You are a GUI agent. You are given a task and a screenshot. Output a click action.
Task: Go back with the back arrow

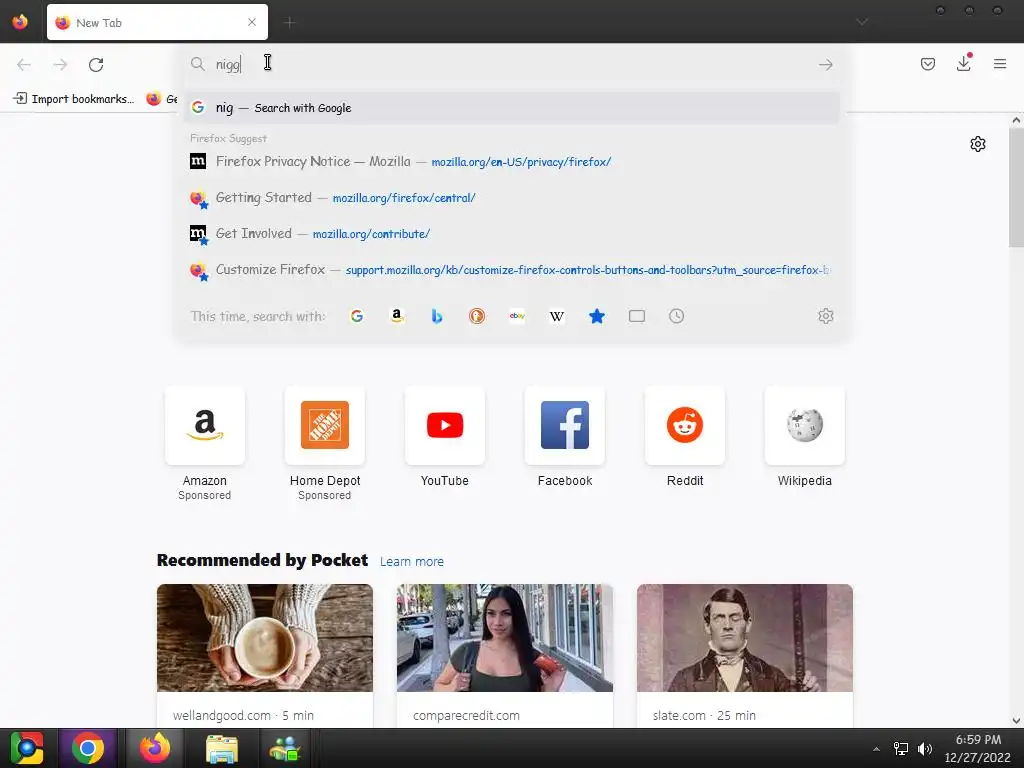click(x=24, y=65)
